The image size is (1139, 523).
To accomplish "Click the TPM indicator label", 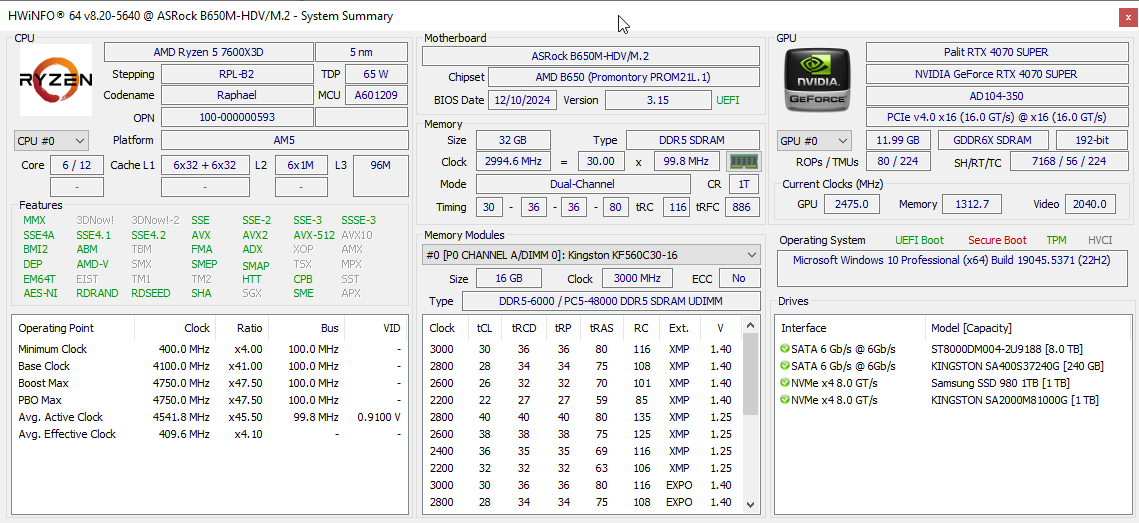I will pos(1056,240).
